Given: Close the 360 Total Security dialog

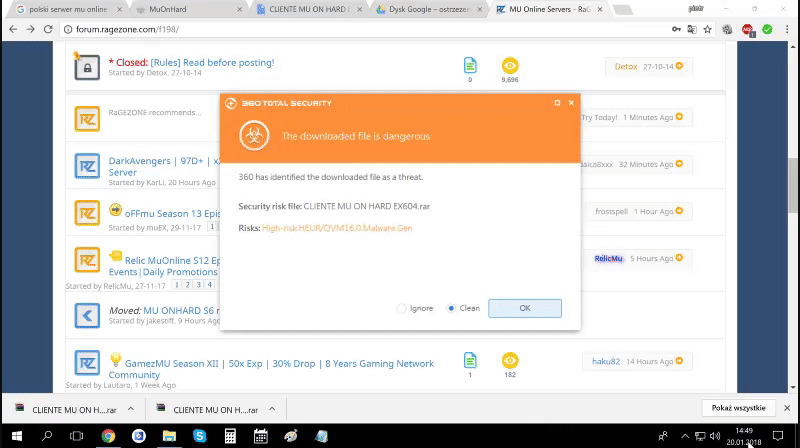Looking at the screenshot, I should pyautogui.click(x=571, y=103).
